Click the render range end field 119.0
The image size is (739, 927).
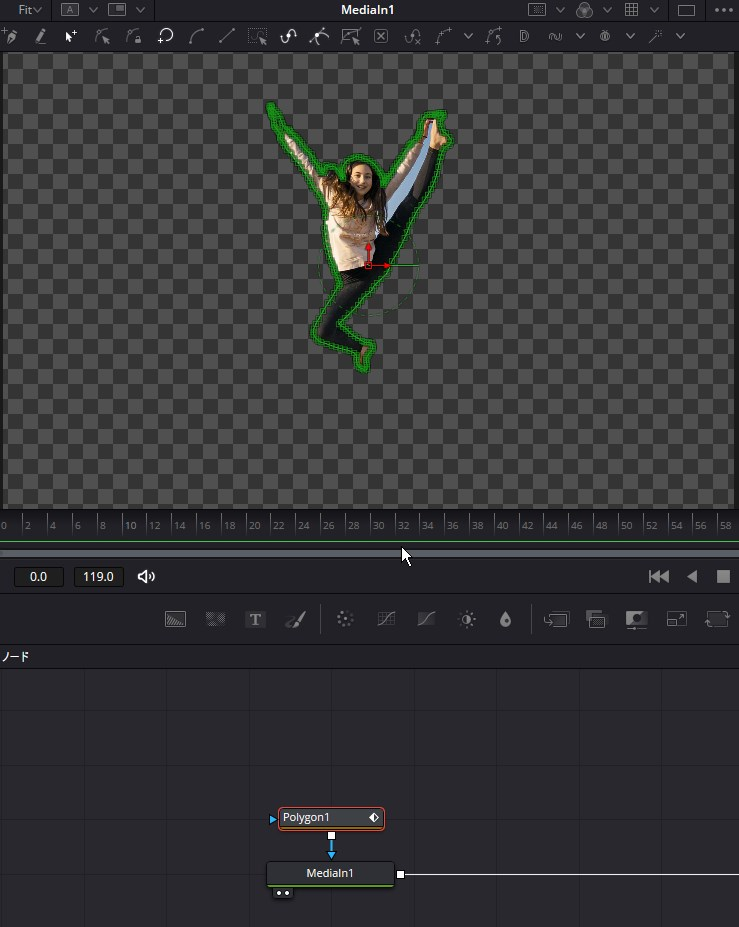98,576
